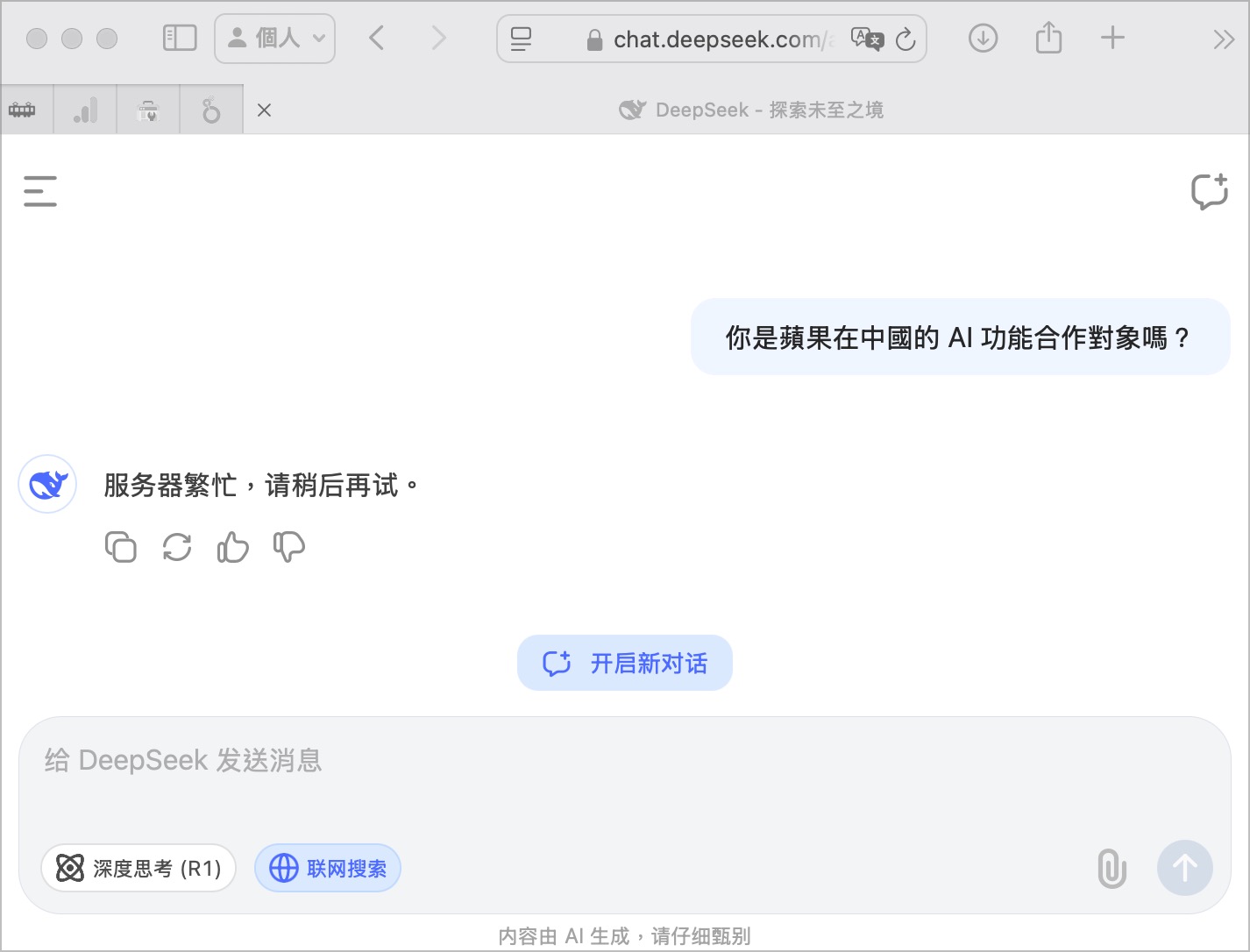The height and width of the screenshot is (952, 1250).
Task: Go forward in Safari history
Action: click(x=439, y=38)
